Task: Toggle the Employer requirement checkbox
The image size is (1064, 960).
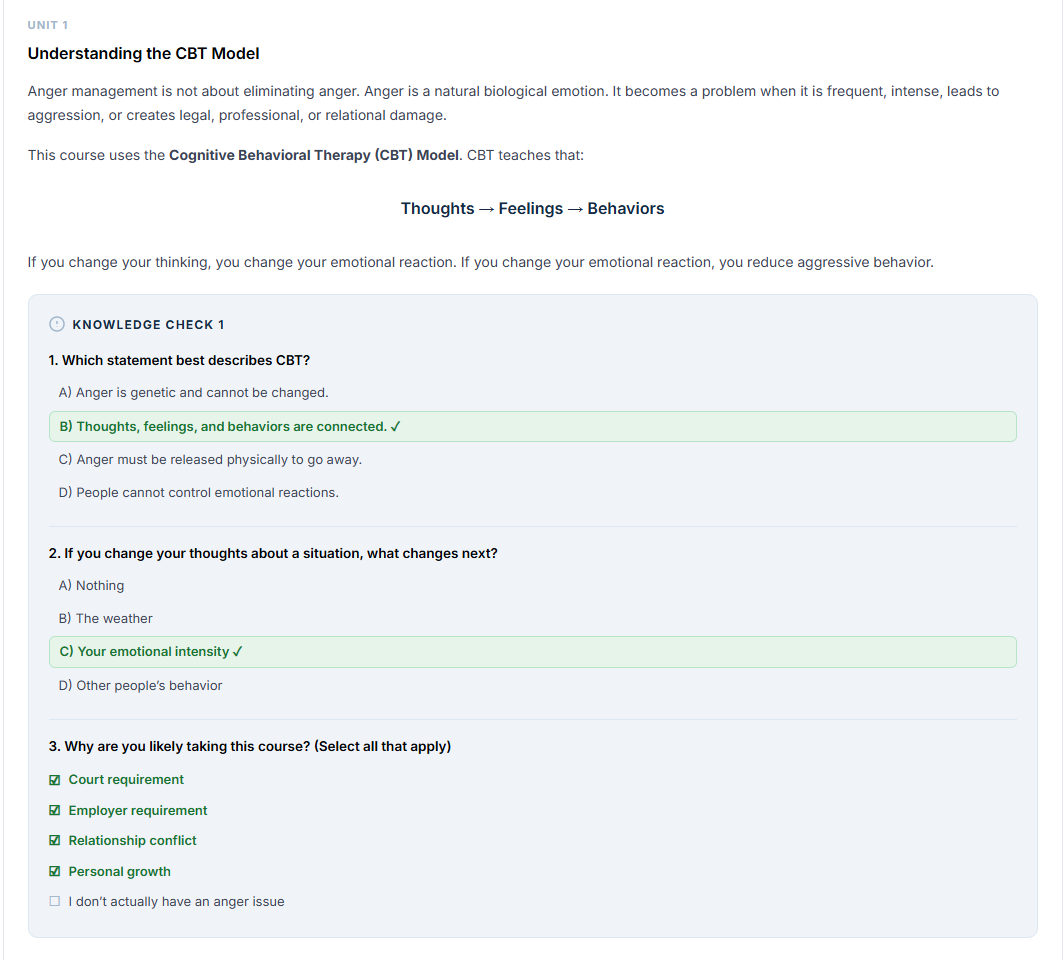Action: coord(55,811)
